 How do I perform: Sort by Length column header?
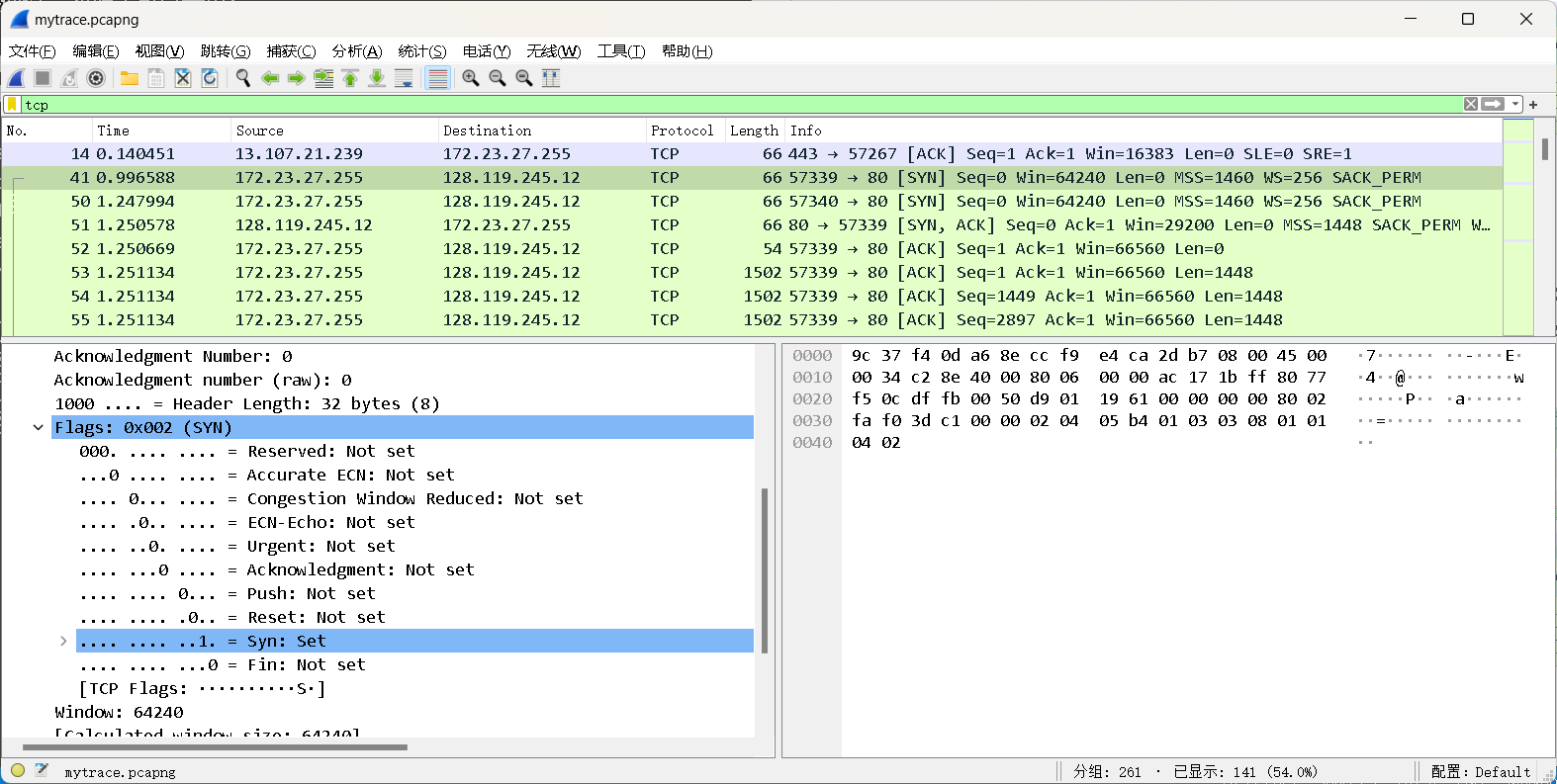tap(755, 131)
